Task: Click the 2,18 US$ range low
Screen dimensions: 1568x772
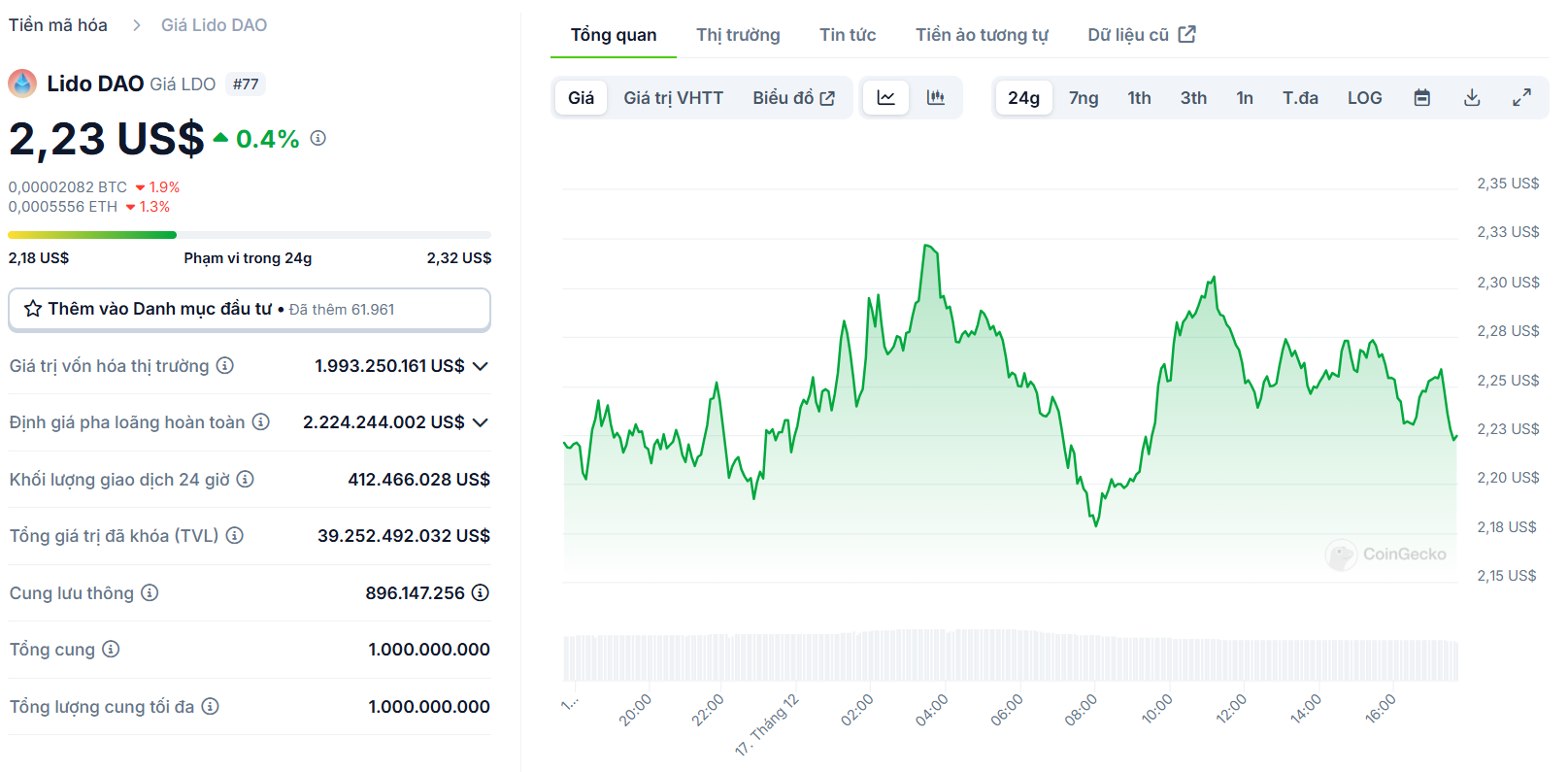Action: pyautogui.click(x=39, y=258)
